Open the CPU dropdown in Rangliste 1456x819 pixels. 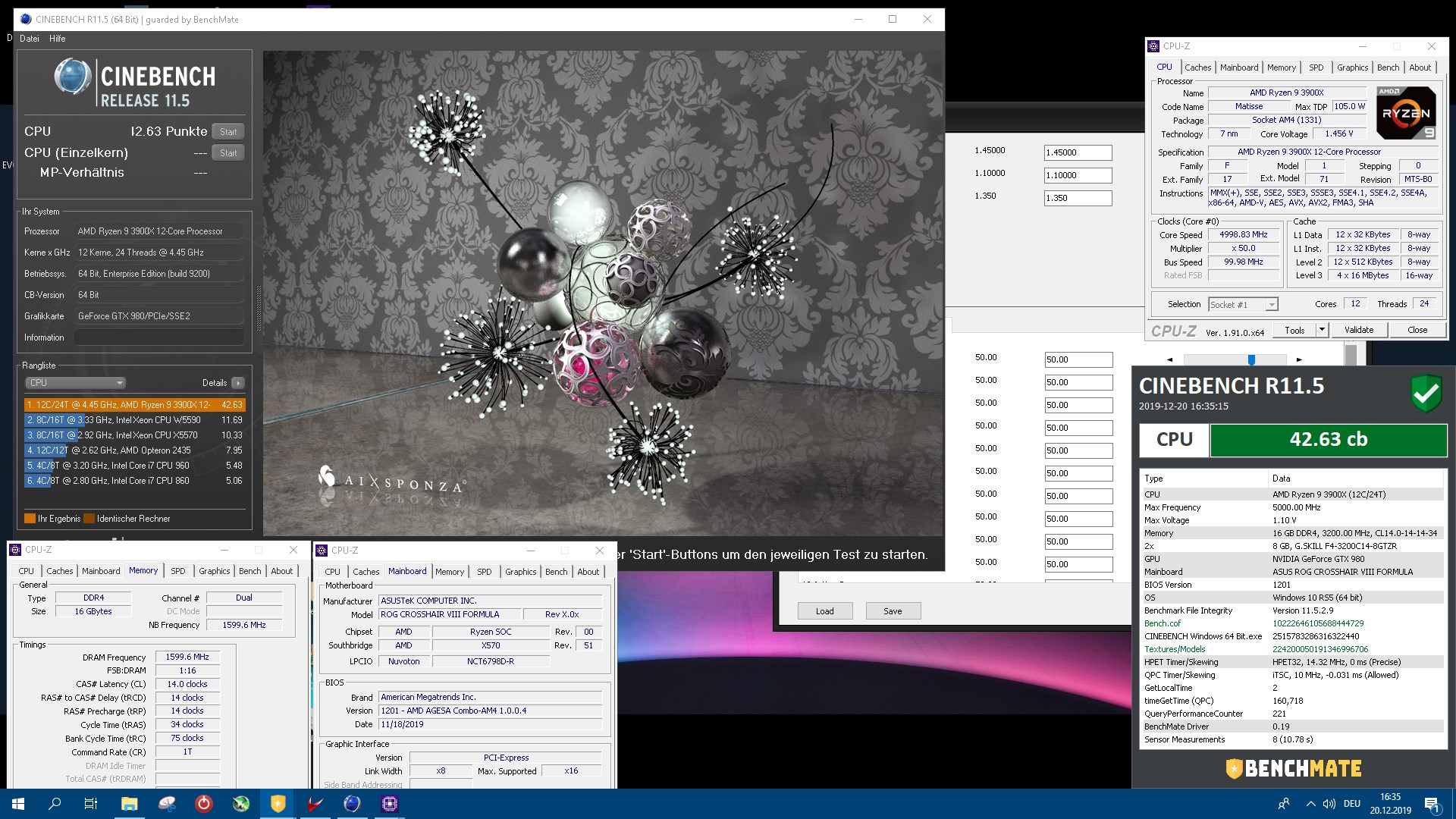point(75,383)
